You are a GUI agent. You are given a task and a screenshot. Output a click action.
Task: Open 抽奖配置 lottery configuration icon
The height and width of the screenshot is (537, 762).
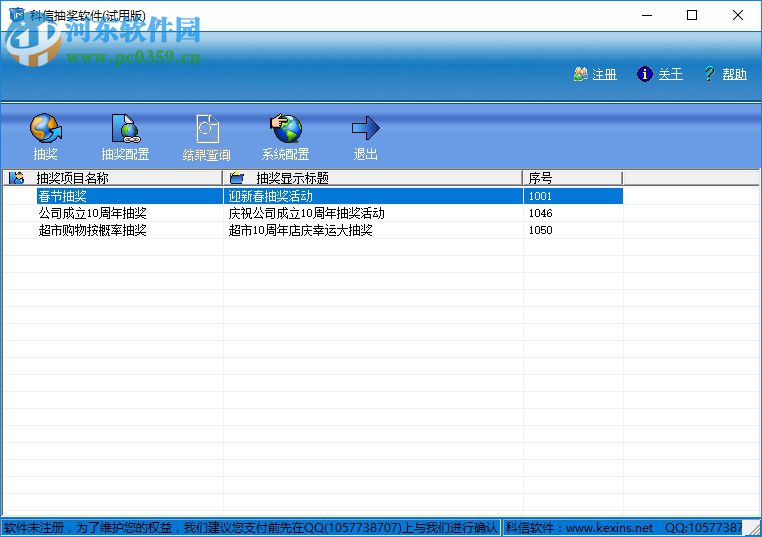(125, 128)
